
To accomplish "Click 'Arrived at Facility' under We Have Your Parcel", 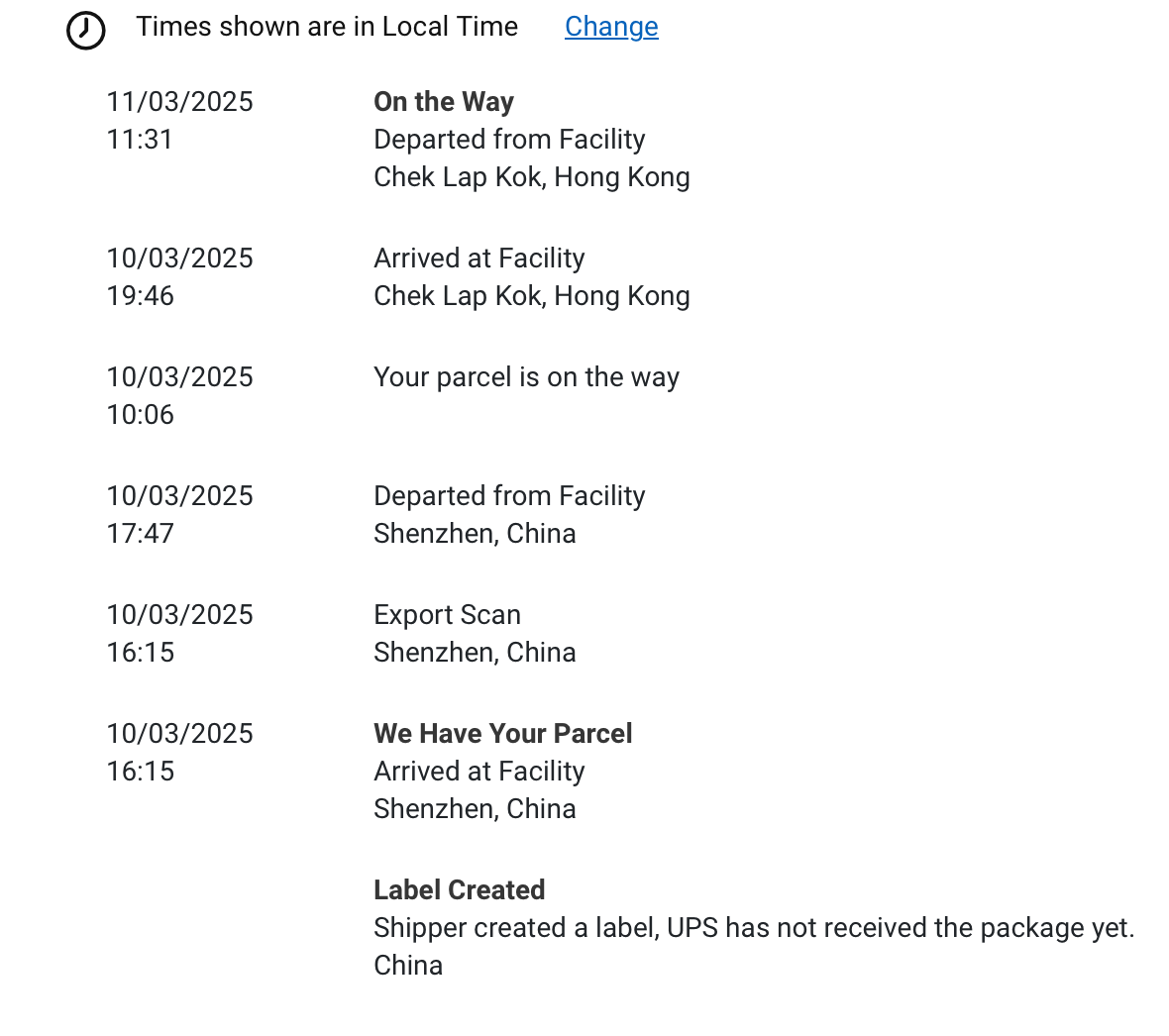I will click(478, 772).
